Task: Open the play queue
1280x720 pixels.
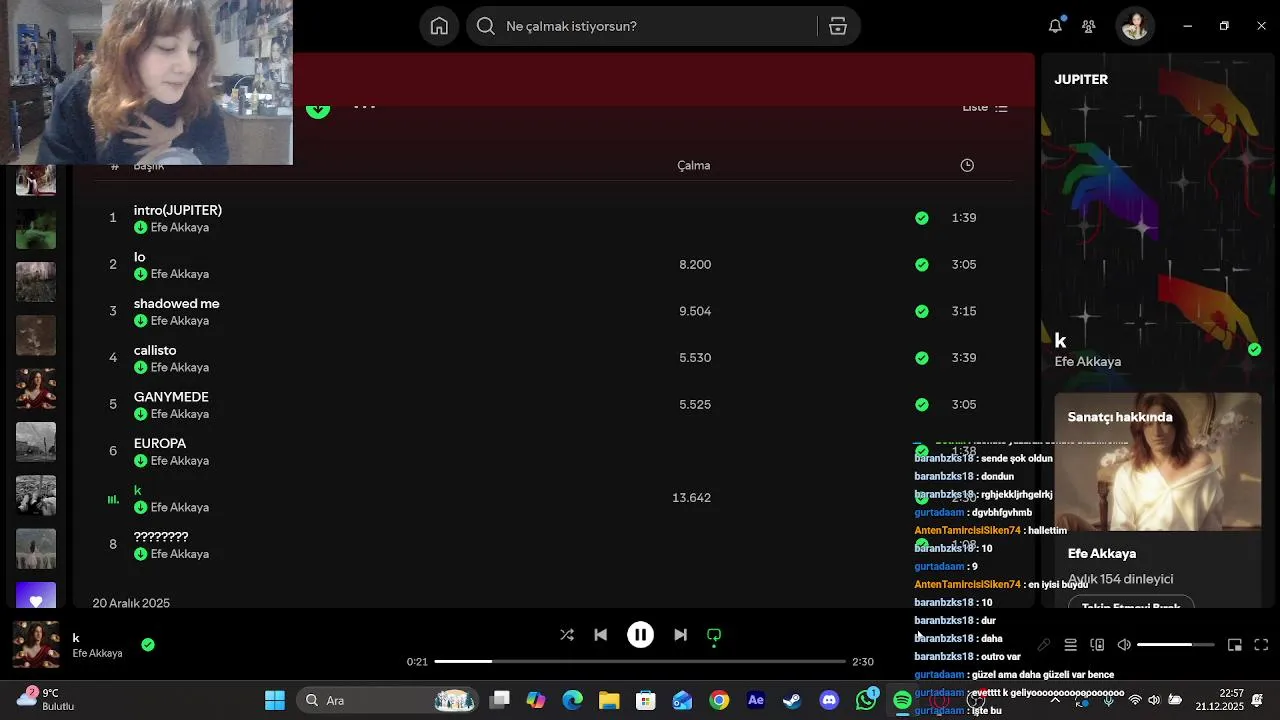Action: [x=1070, y=645]
